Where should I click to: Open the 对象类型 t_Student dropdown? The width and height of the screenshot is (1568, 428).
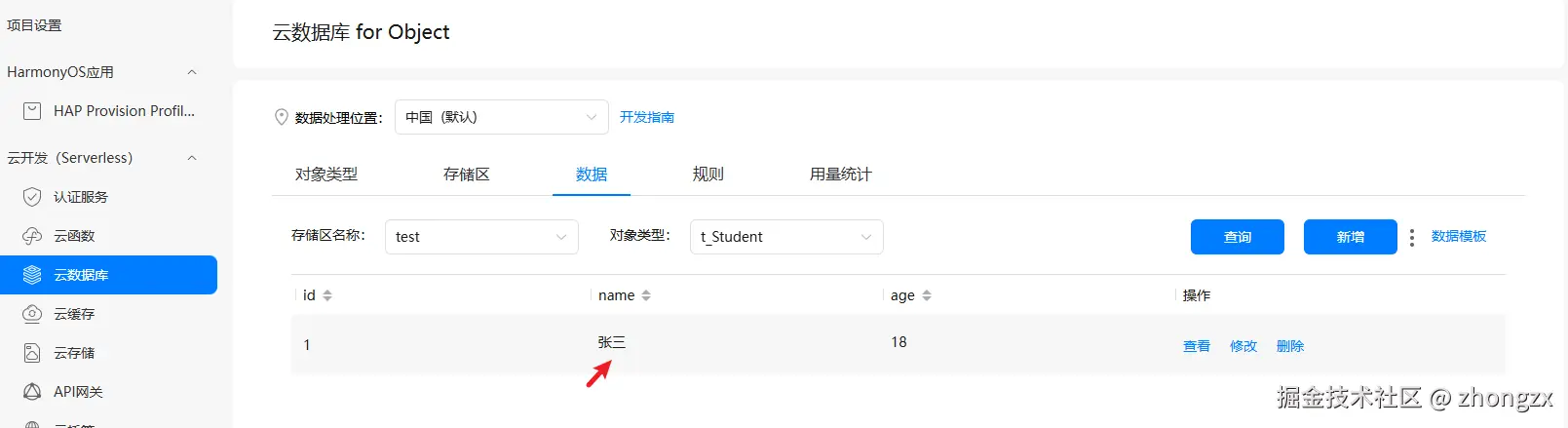[x=786, y=237]
